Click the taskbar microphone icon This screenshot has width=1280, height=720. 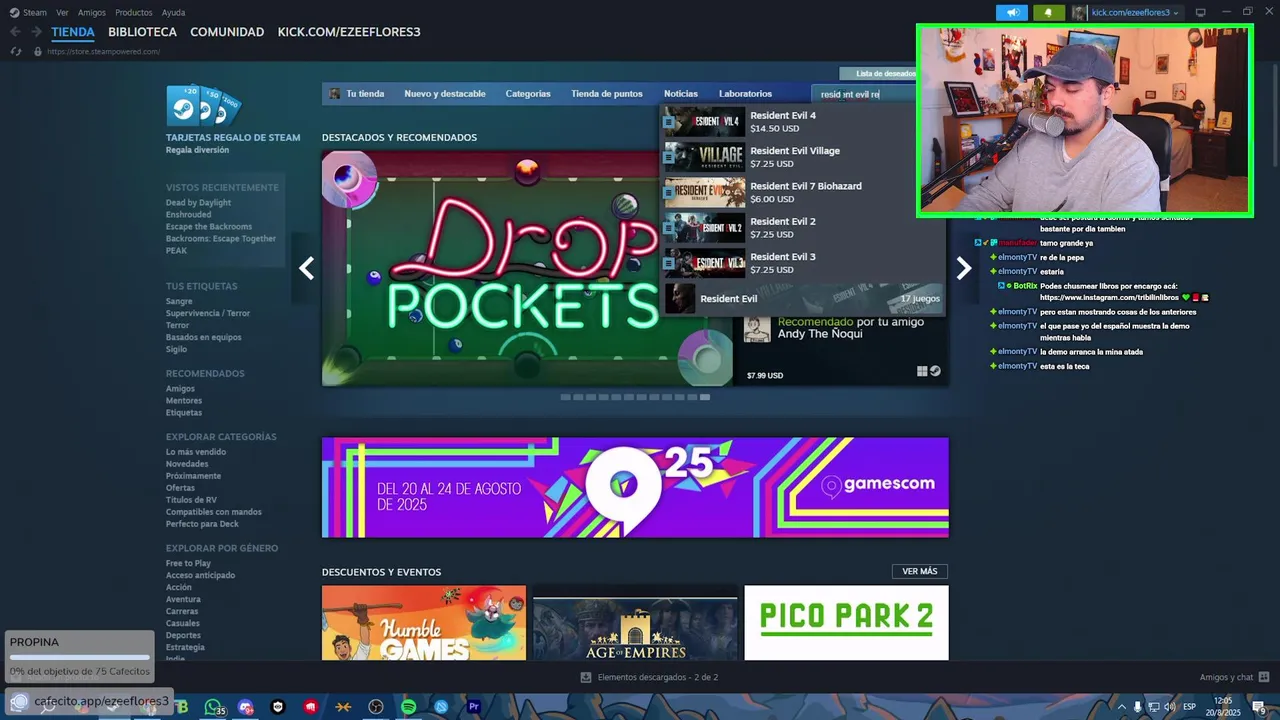point(1138,707)
